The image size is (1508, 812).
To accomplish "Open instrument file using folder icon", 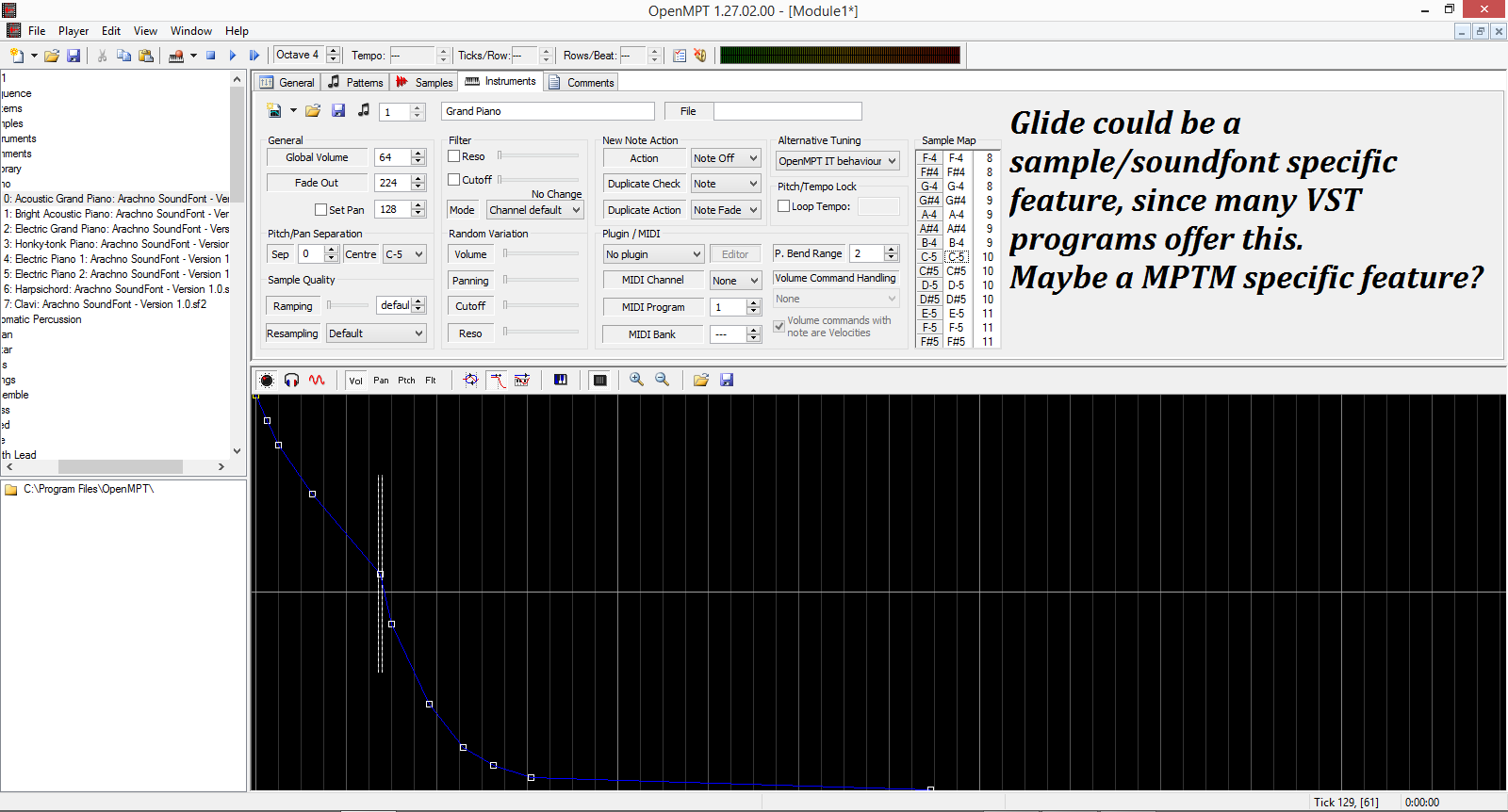I will (x=313, y=111).
